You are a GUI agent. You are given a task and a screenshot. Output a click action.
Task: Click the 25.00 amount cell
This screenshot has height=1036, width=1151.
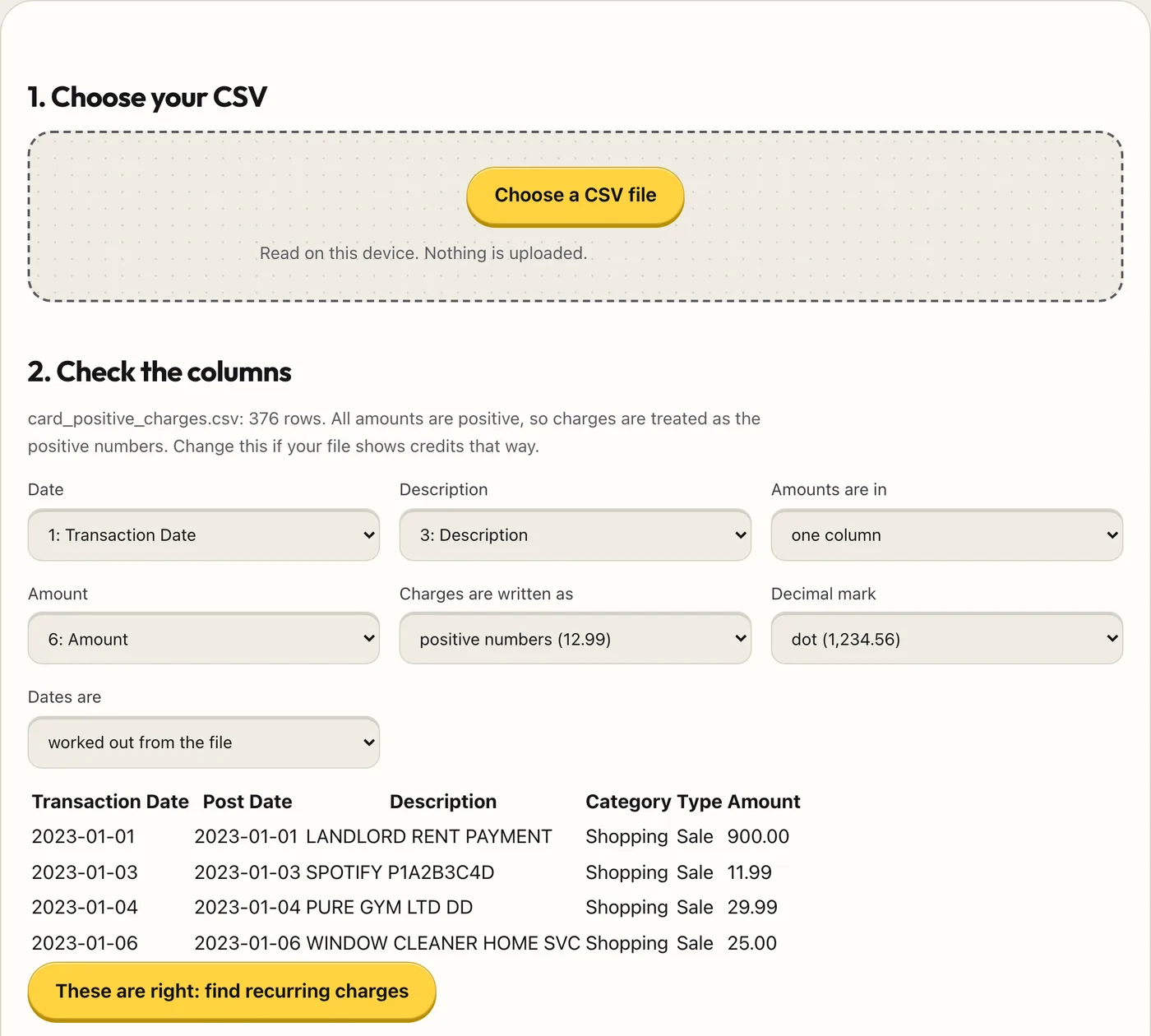[752, 943]
